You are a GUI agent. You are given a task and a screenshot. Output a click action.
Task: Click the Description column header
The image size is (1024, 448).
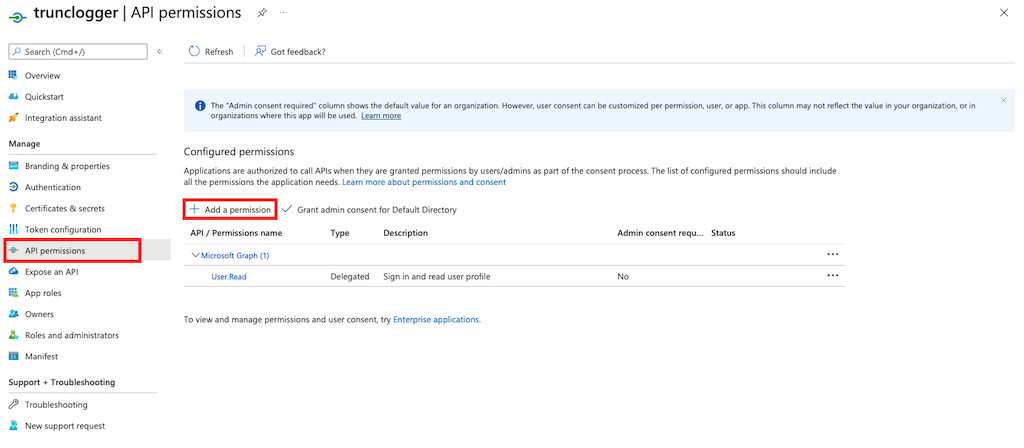click(406, 232)
